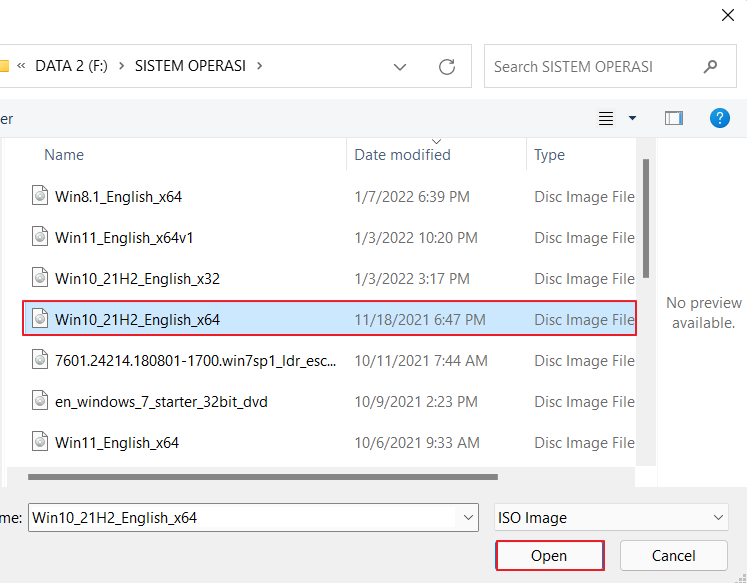Click the Search SISTEM OPERASI field
This screenshot has height=583, width=747.
coord(610,67)
